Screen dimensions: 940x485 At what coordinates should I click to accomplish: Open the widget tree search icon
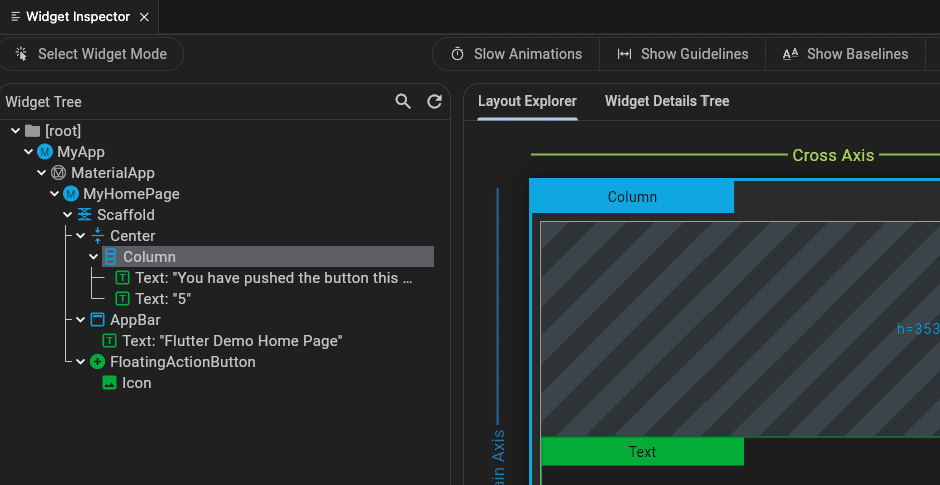403,101
